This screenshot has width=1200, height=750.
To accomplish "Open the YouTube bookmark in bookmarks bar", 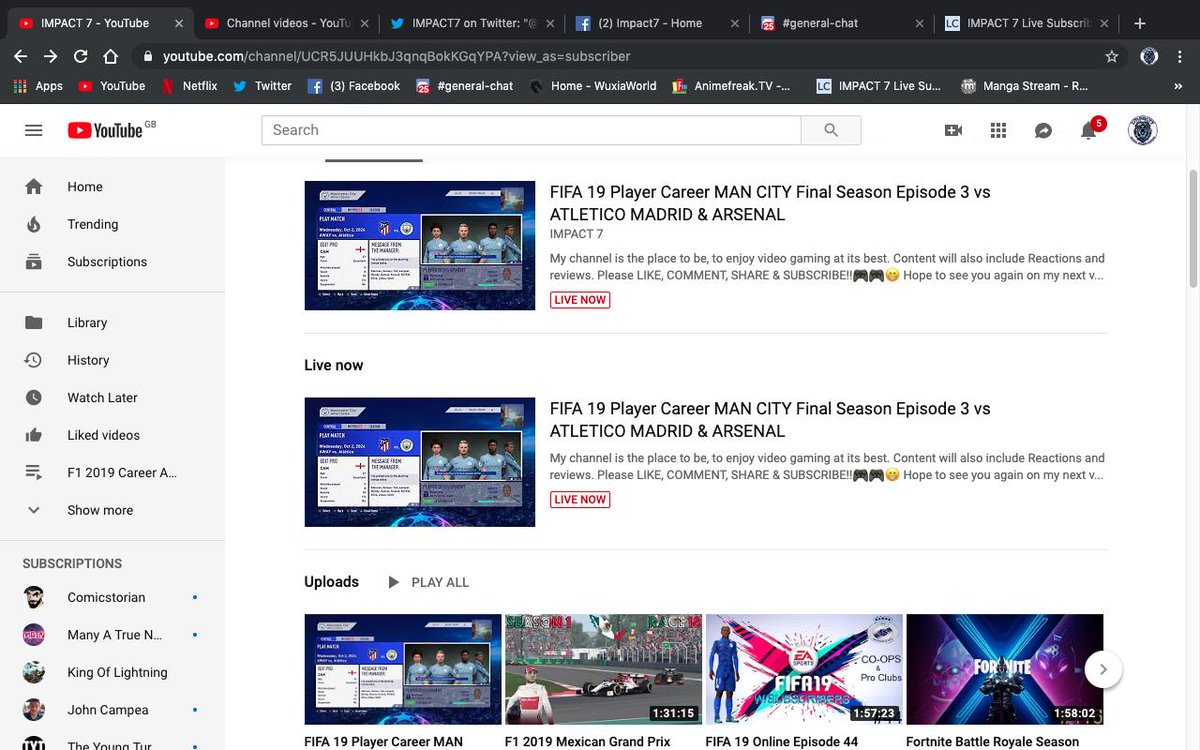I will (112, 86).
